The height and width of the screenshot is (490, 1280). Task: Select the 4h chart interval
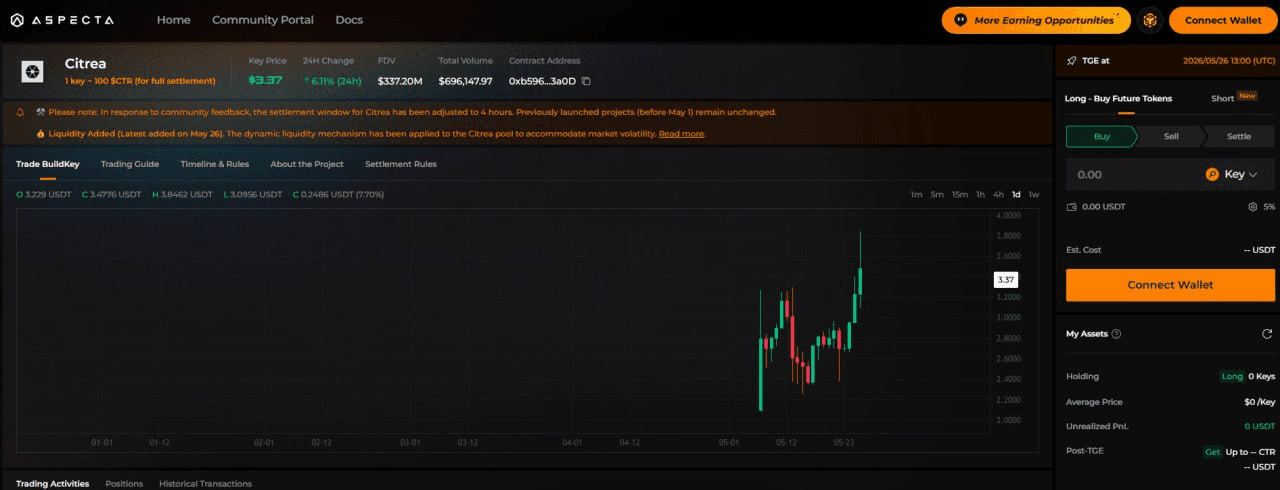(998, 194)
